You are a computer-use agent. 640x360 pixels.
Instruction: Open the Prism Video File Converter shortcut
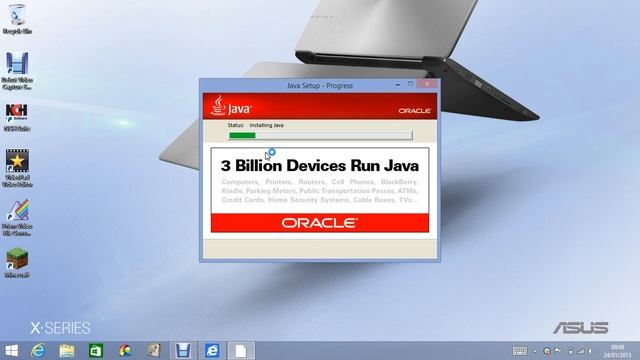pyautogui.click(x=17, y=218)
